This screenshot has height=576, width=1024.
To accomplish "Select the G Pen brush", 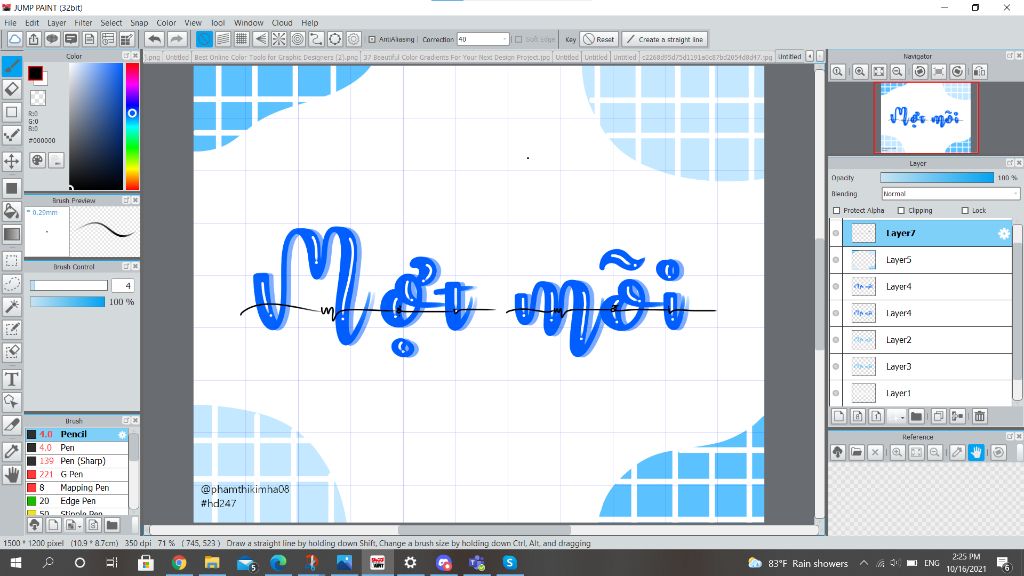I will point(77,474).
